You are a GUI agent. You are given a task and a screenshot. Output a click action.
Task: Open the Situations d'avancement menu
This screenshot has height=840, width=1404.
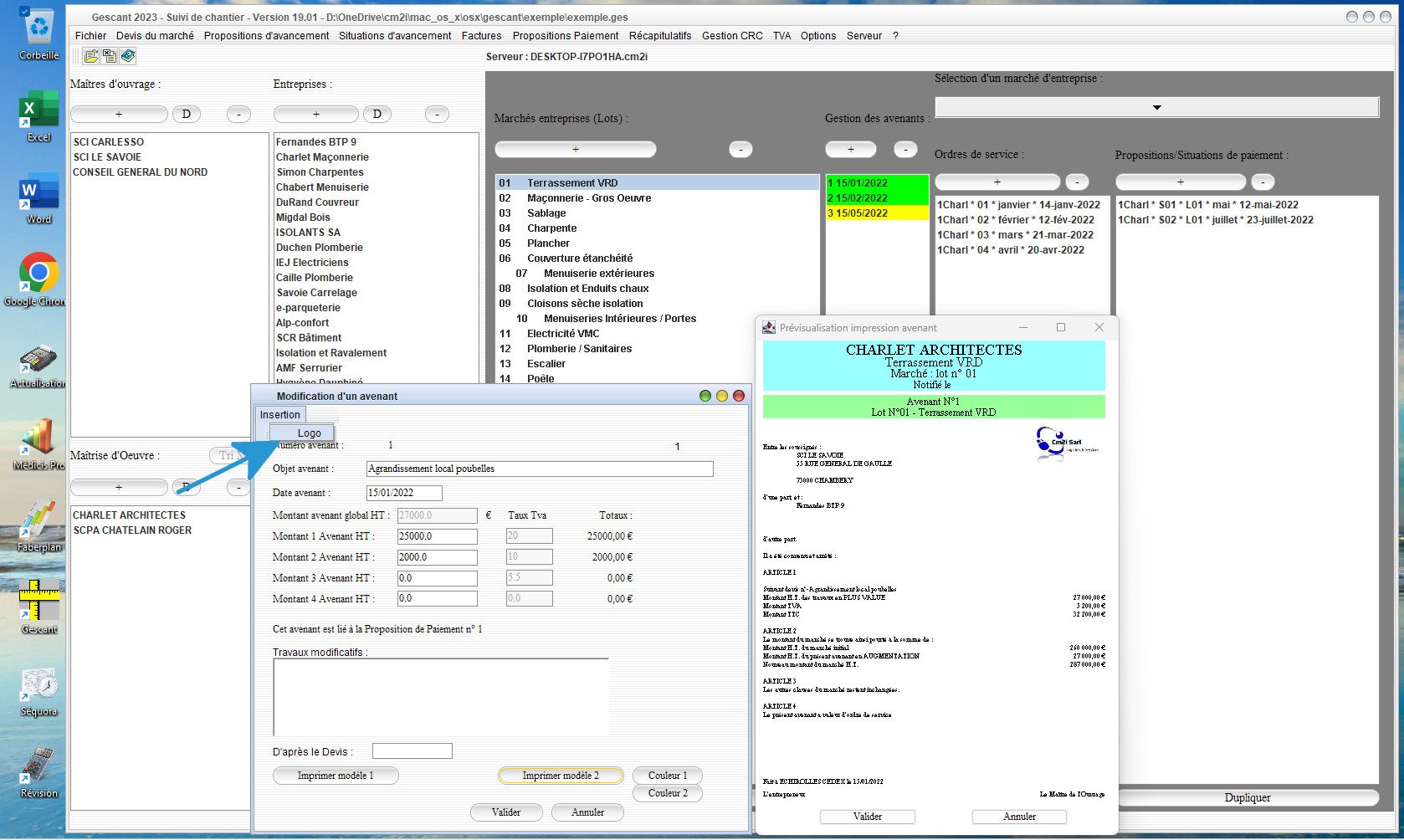point(395,36)
